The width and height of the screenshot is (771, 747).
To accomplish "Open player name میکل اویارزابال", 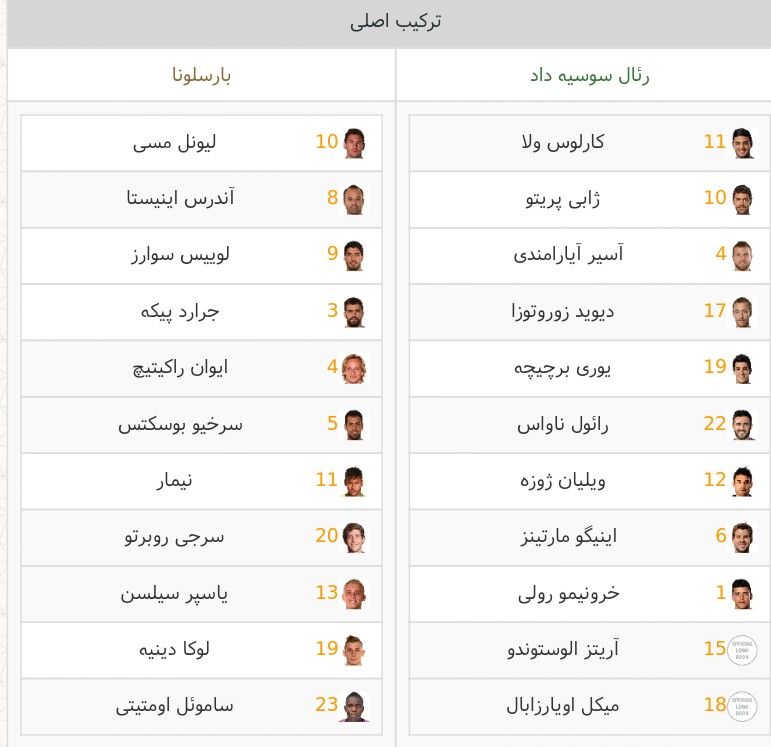I will point(563,706).
